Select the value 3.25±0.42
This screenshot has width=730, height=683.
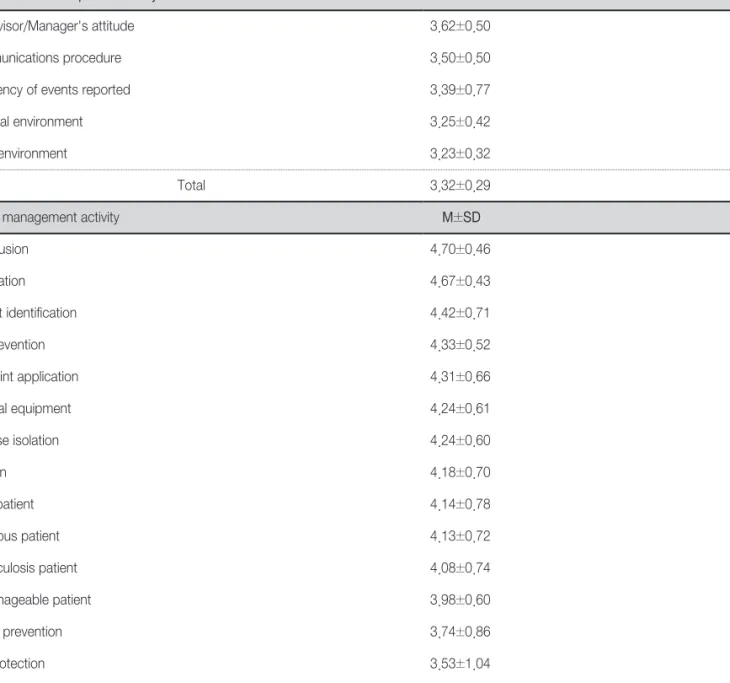click(460, 122)
